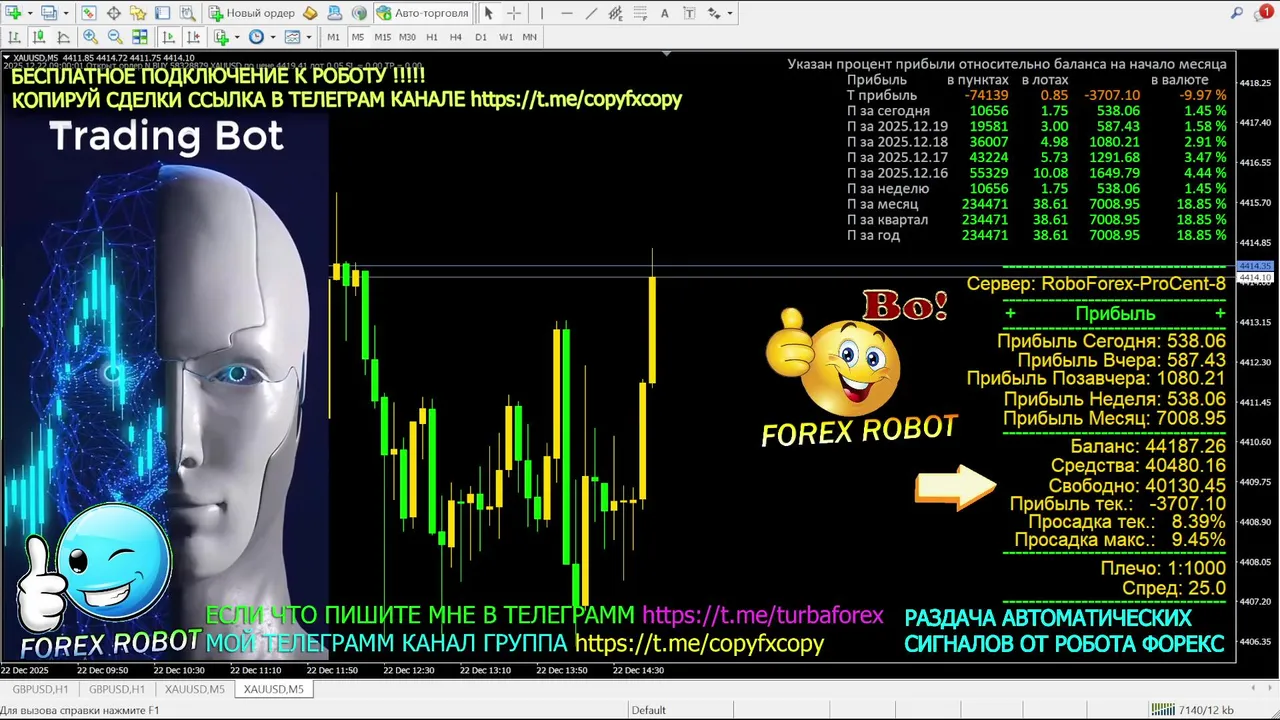This screenshot has width=1280, height=720.
Task: Click the Прибыль Позавчера: 1080.21 label
Action: 1096,379
